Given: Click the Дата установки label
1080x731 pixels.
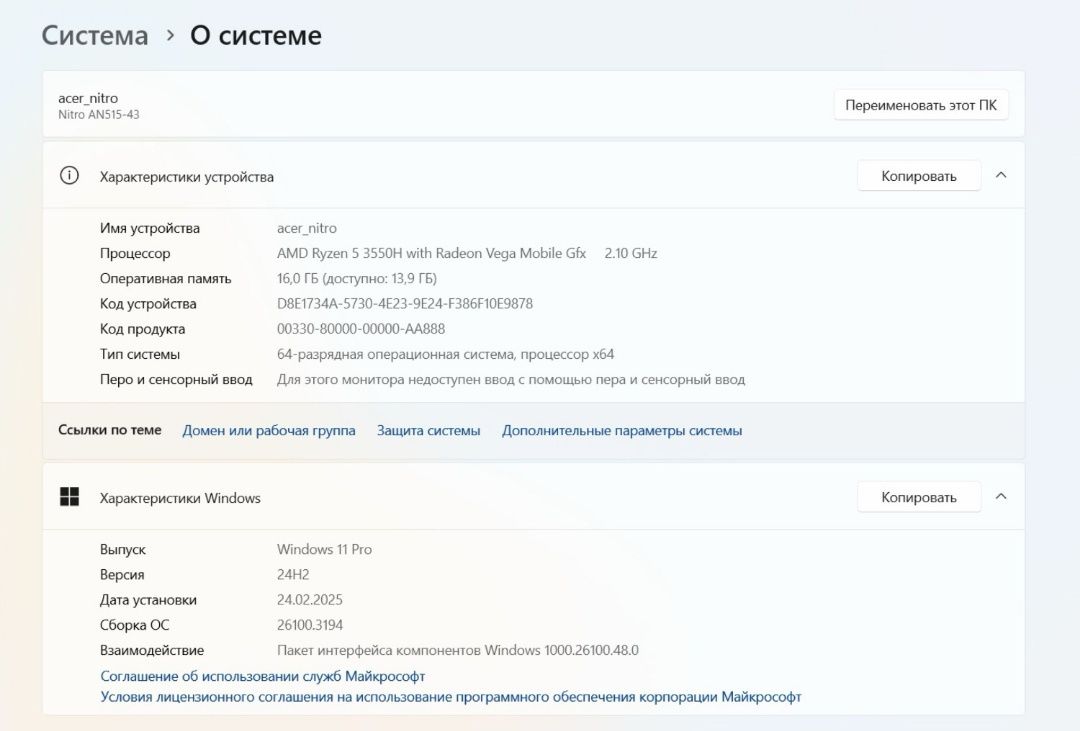Looking at the screenshot, I should [148, 599].
